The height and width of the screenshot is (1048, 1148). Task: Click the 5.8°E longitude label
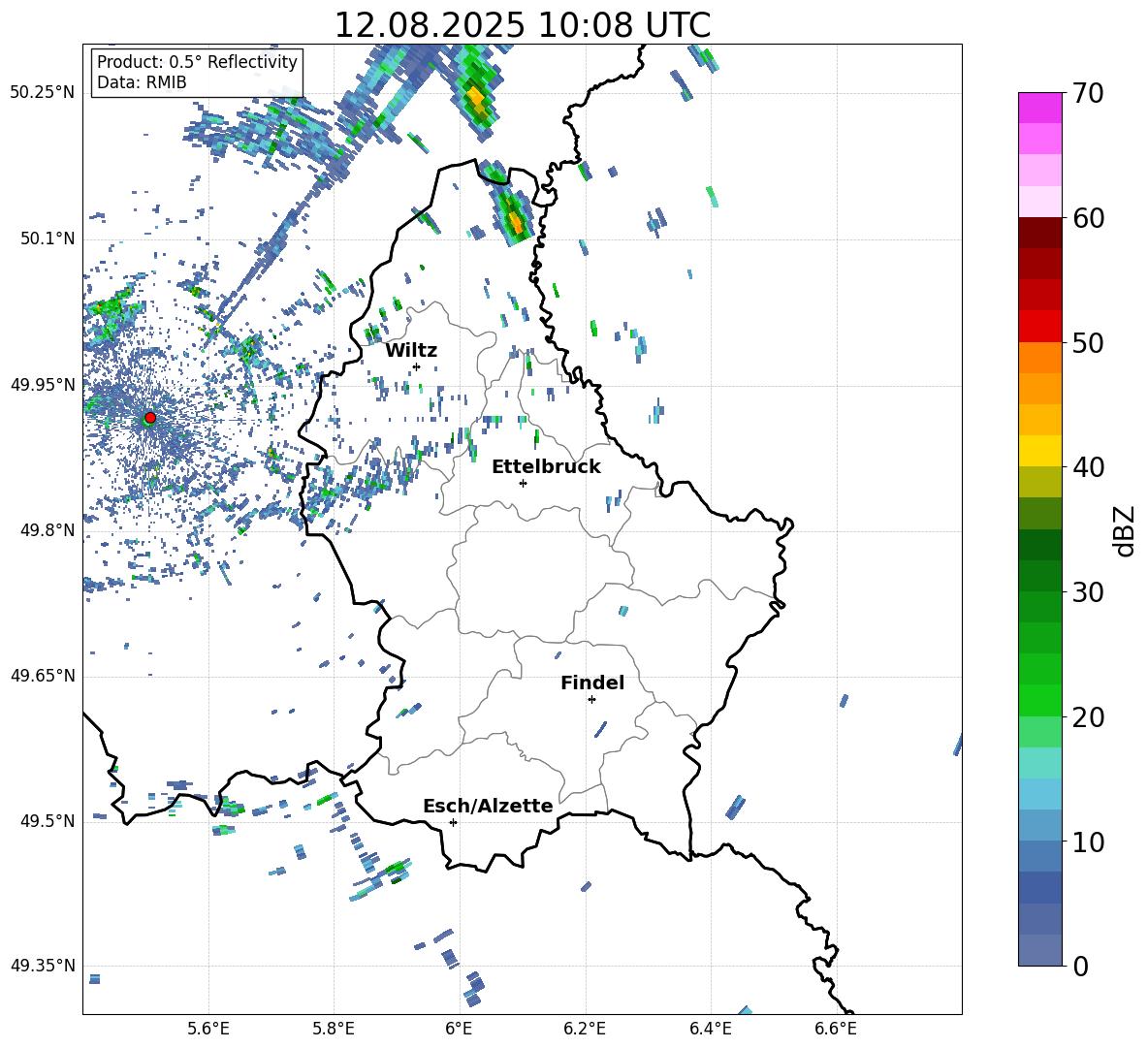point(334,1029)
